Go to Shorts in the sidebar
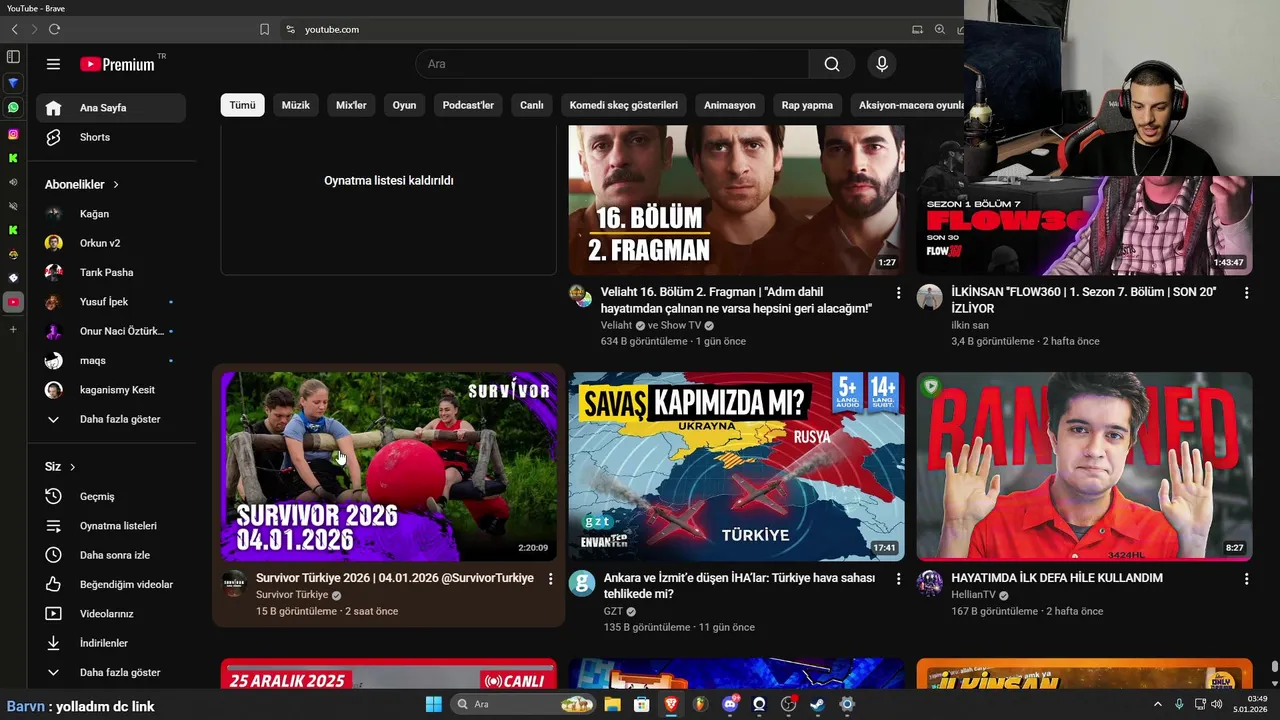Image resolution: width=1280 pixels, height=720 pixels. pyautogui.click(x=111, y=137)
